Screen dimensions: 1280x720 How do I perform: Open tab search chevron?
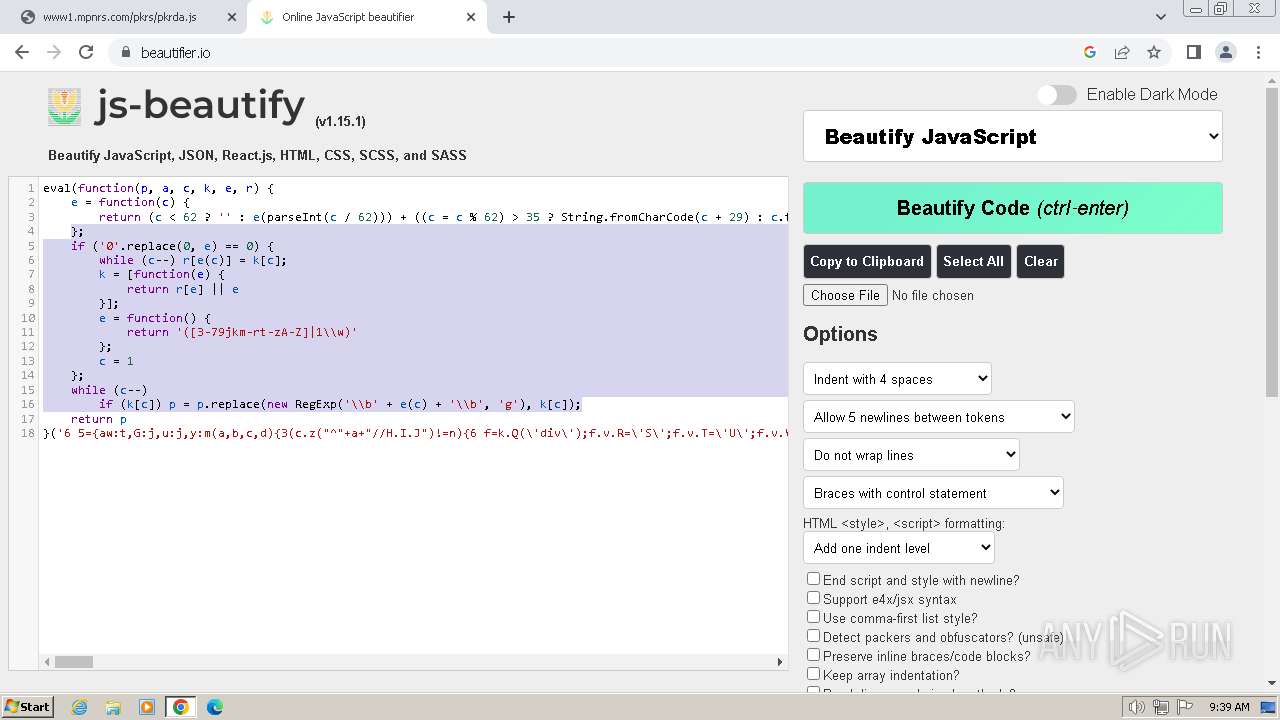click(1160, 17)
